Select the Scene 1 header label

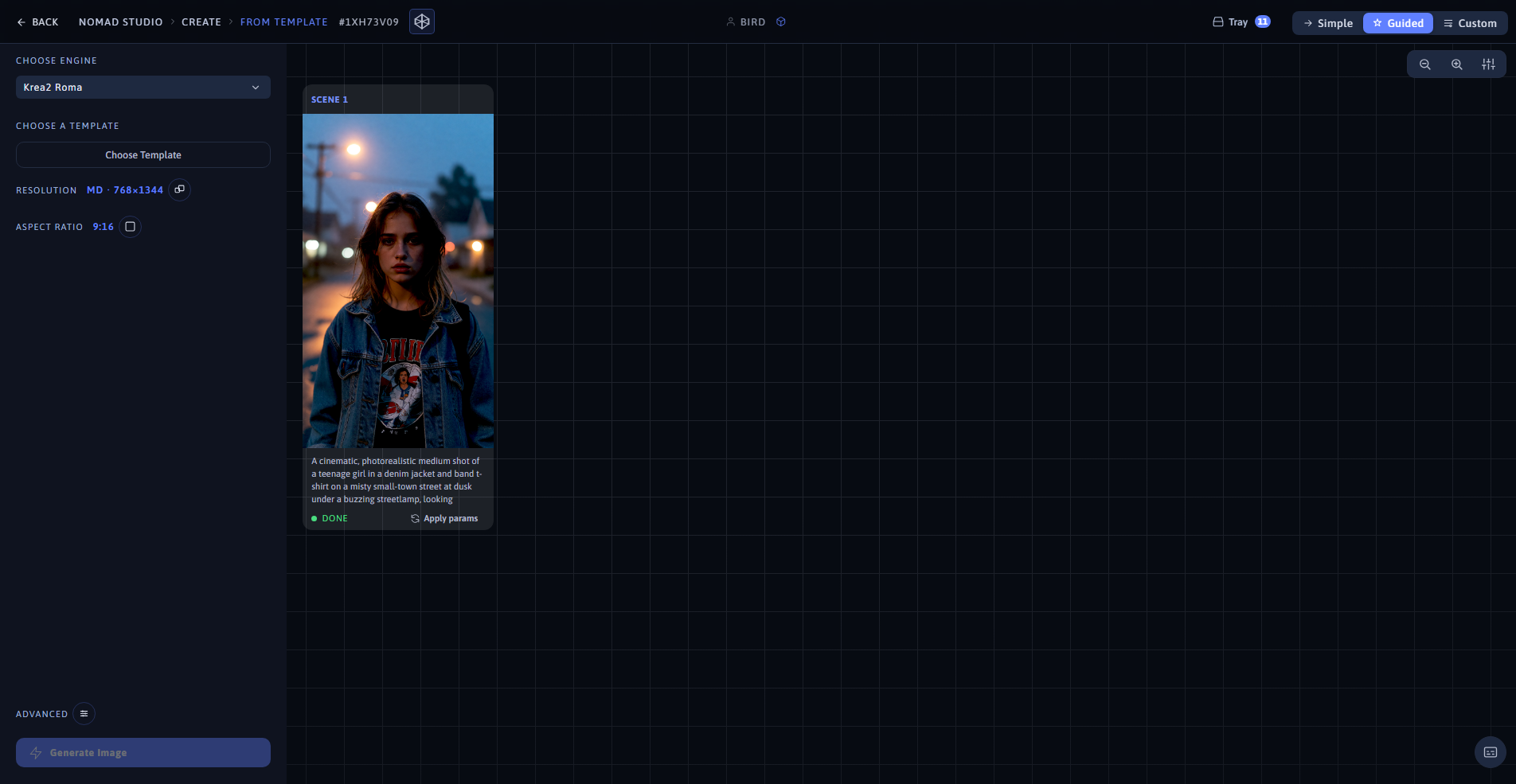coord(330,99)
